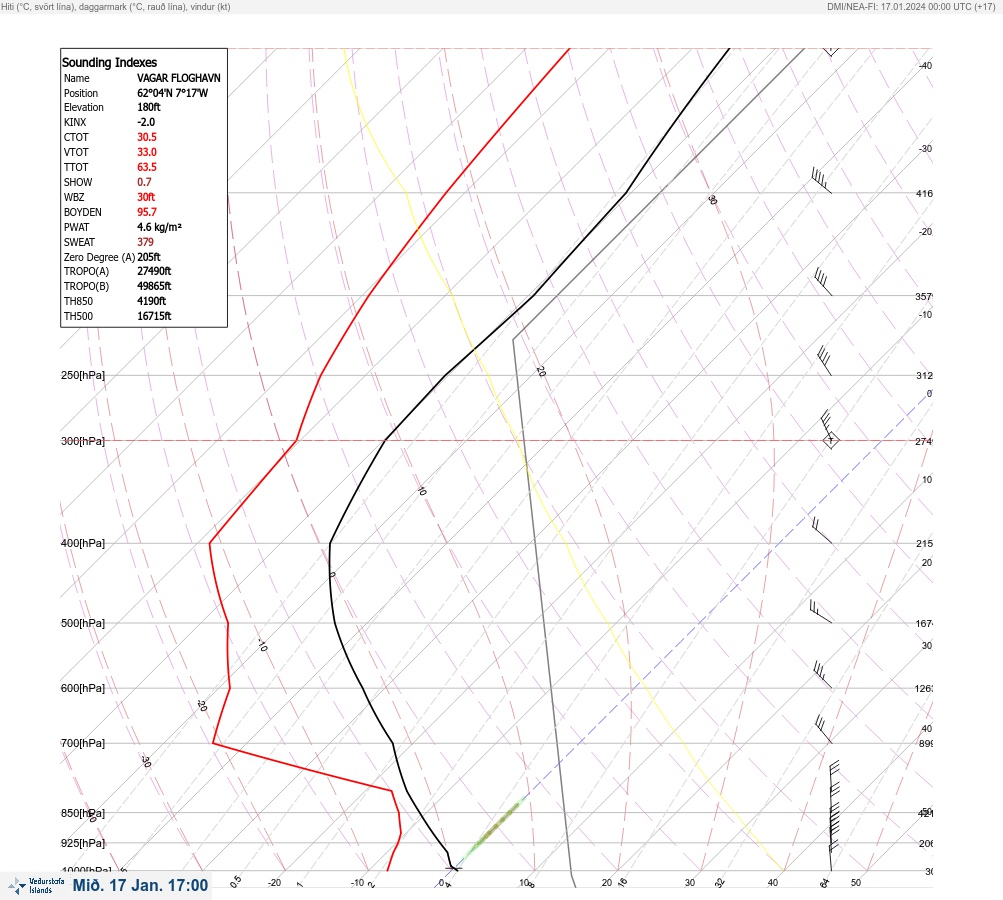This screenshot has width=1003, height=900.
Task: Click the wind barb at 600 hPa level
Action: [x=822, y=675]
